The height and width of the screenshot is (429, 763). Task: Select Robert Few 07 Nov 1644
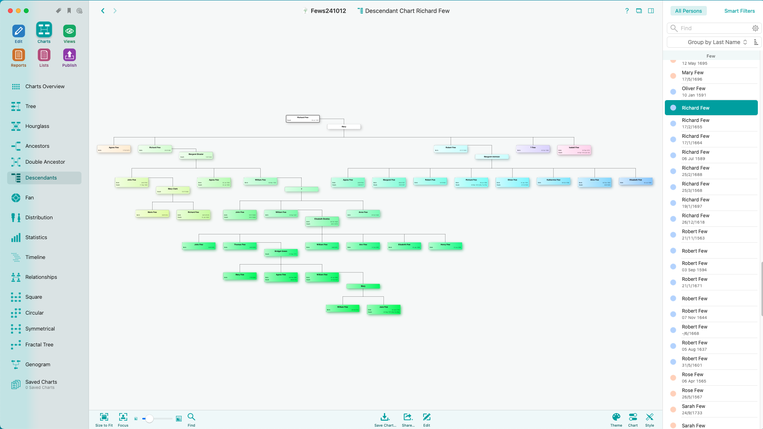[x=711, y=314]
